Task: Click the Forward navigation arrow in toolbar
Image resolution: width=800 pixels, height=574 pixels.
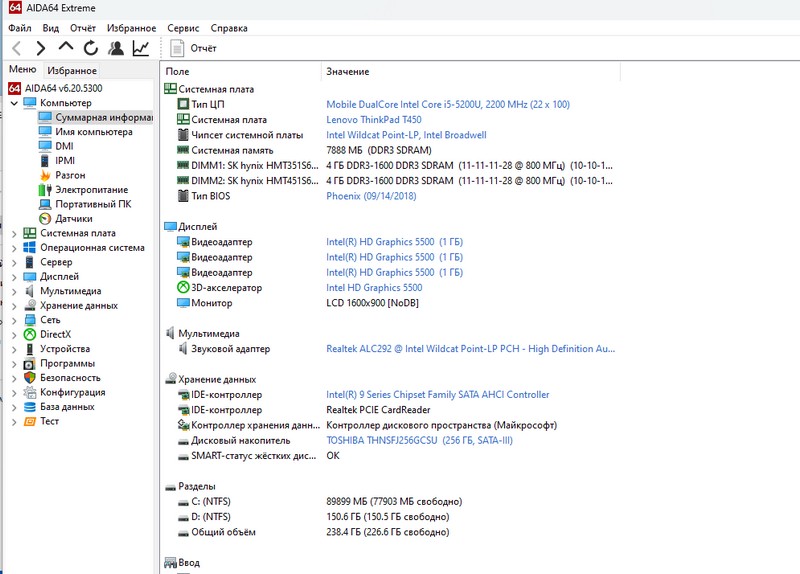Action: tap(41, 48)
